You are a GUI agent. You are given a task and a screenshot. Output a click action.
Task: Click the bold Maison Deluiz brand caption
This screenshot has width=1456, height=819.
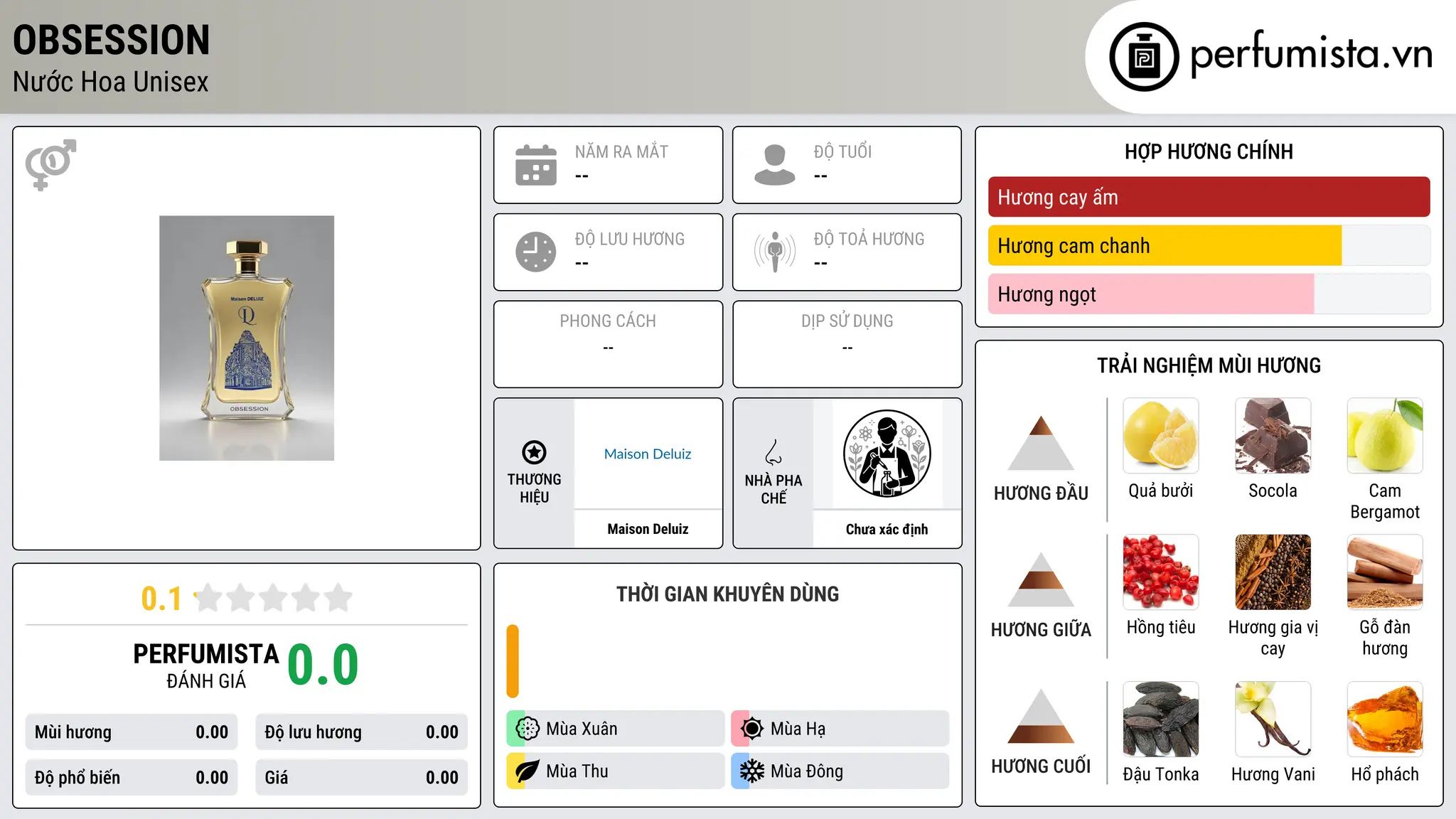click(x=648, y=529)
